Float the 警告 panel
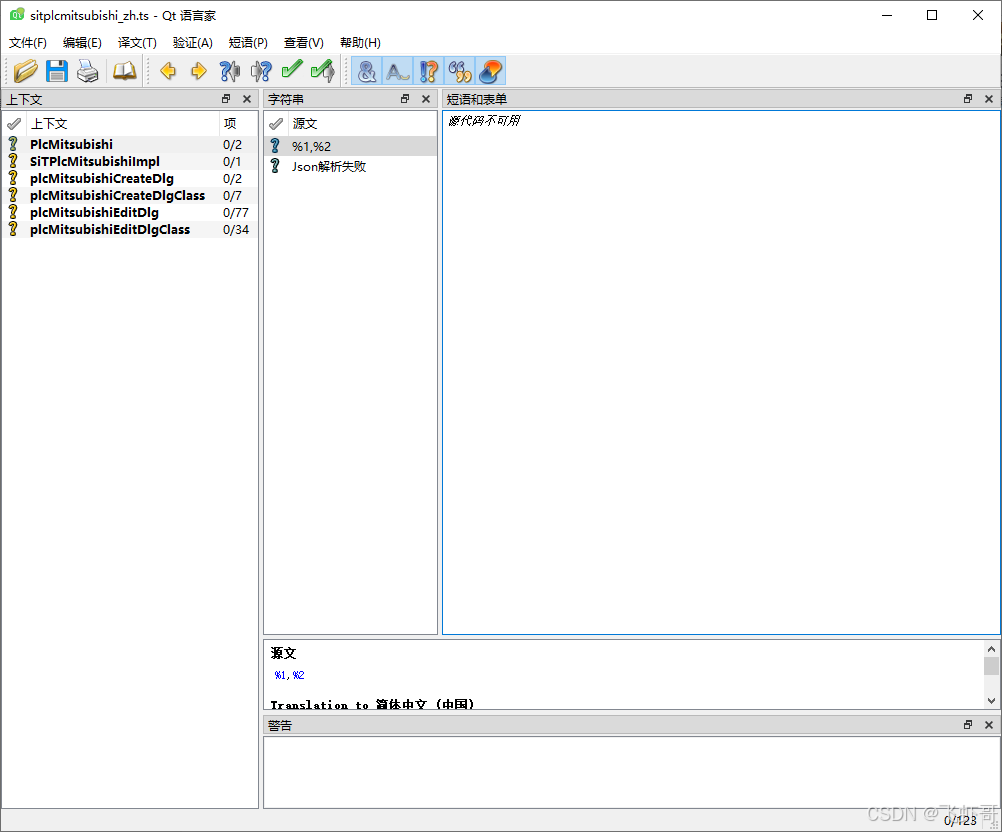The height and width of the screenshot is (832, 1002). 967,725
